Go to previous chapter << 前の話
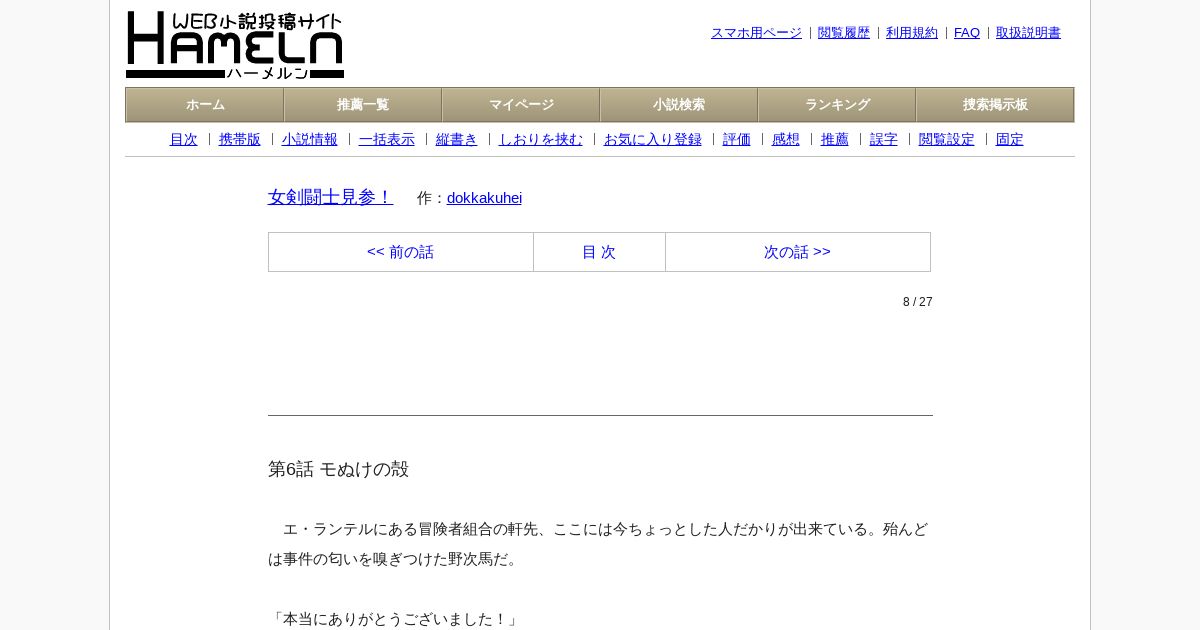Image resolution: width=1200 pixels, height=630 pixels. (401, 252)
